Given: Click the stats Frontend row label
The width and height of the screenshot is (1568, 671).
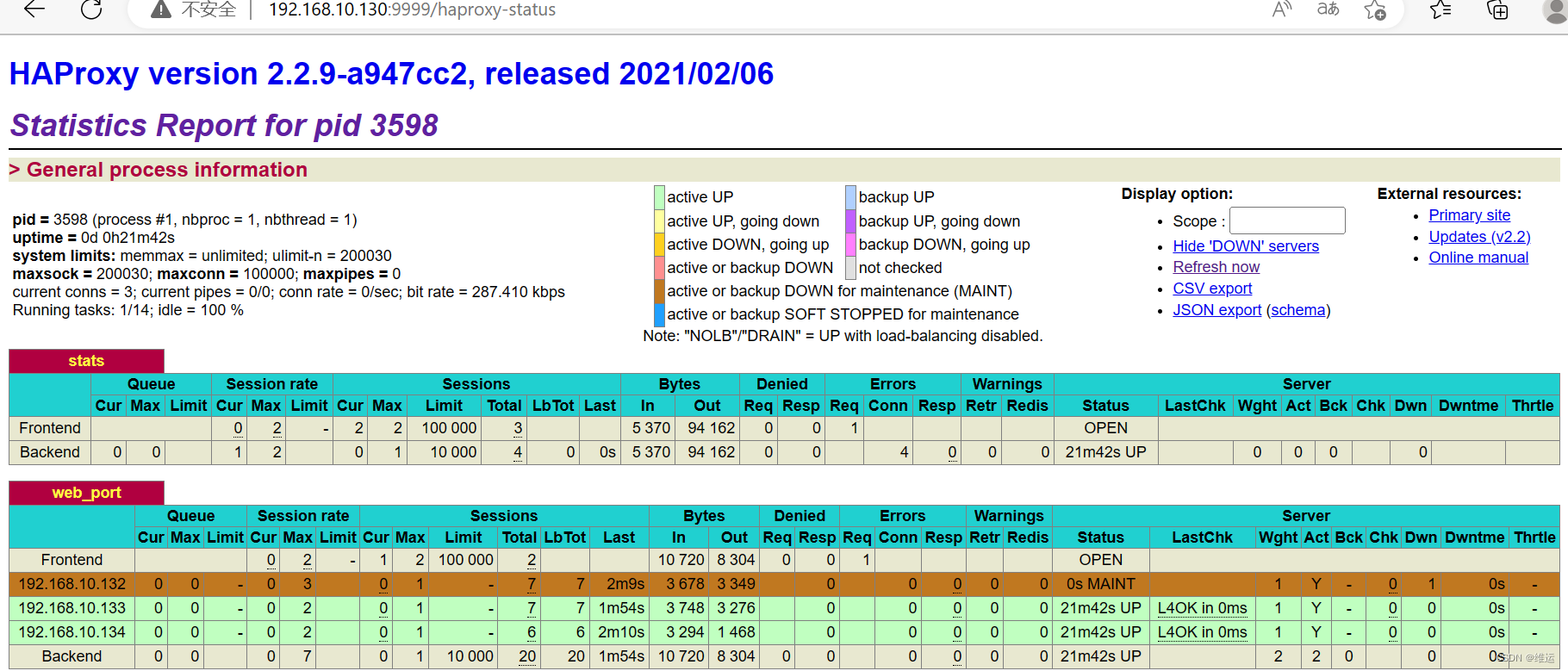Looking at the screenshot, I should click(50, 428).
